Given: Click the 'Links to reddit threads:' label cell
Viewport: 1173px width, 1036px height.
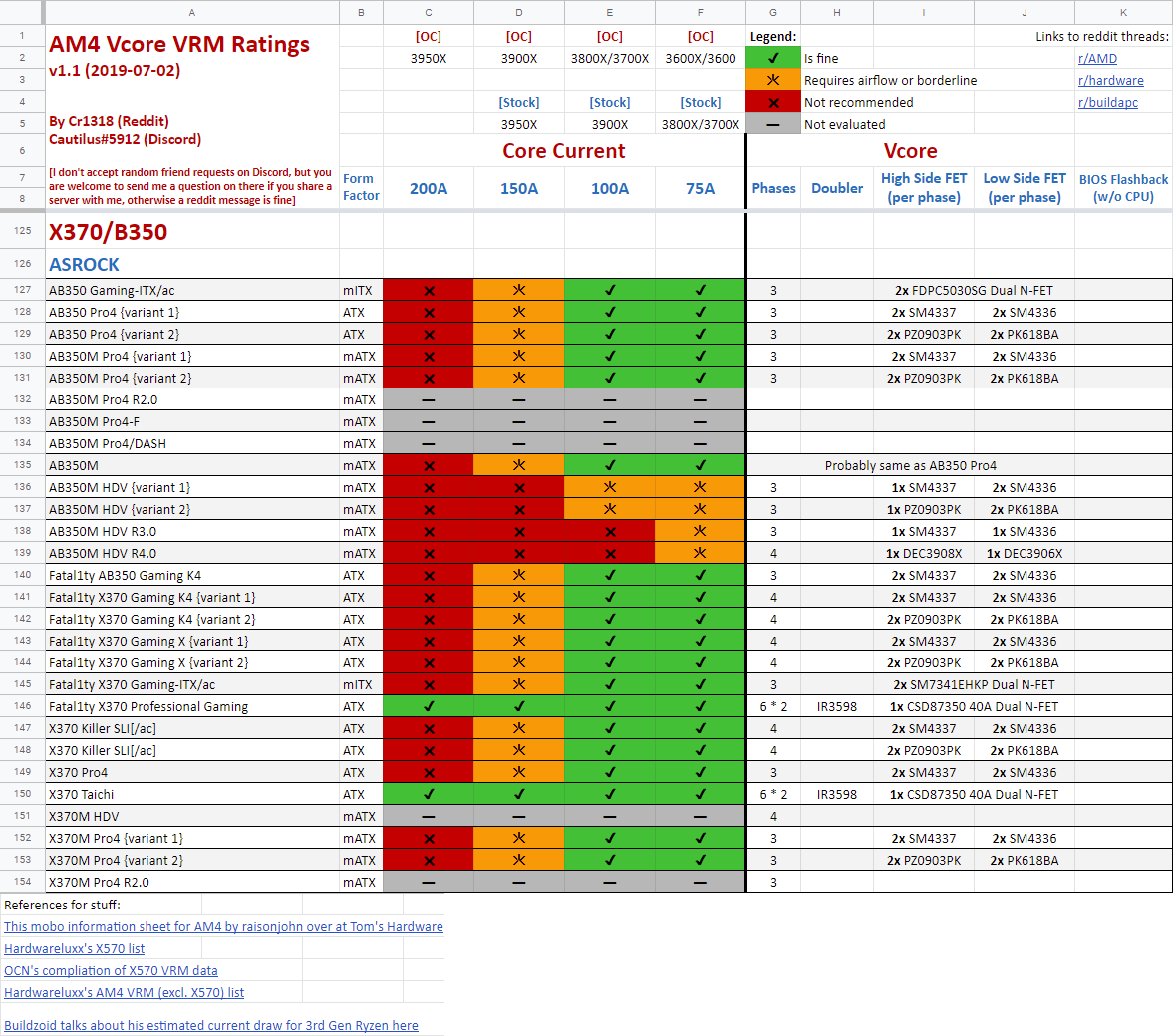Looking at the screenshot, I should (x=1102, y=36).
